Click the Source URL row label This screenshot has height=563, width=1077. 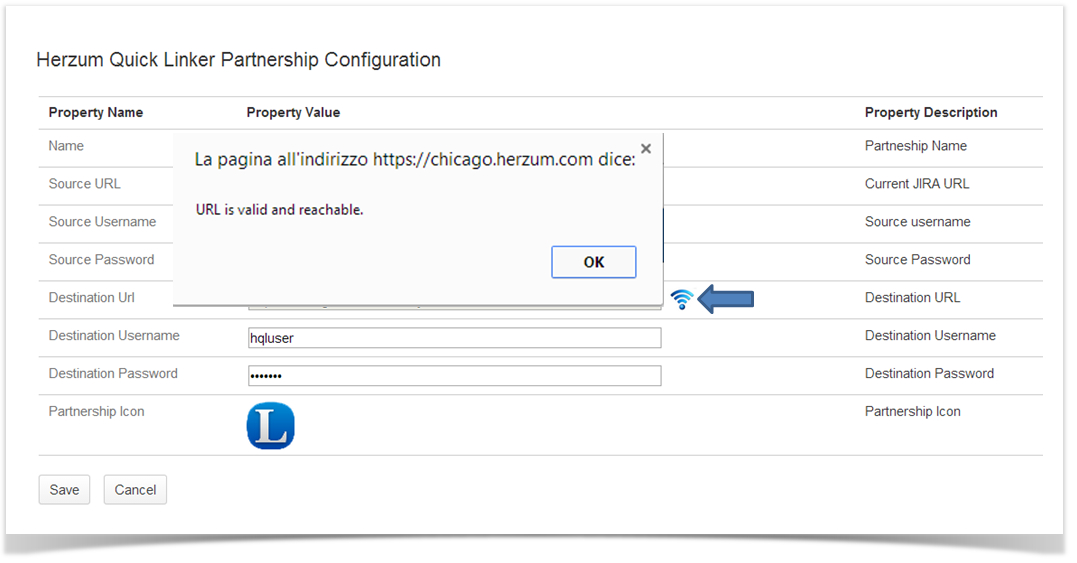(85, 184)
